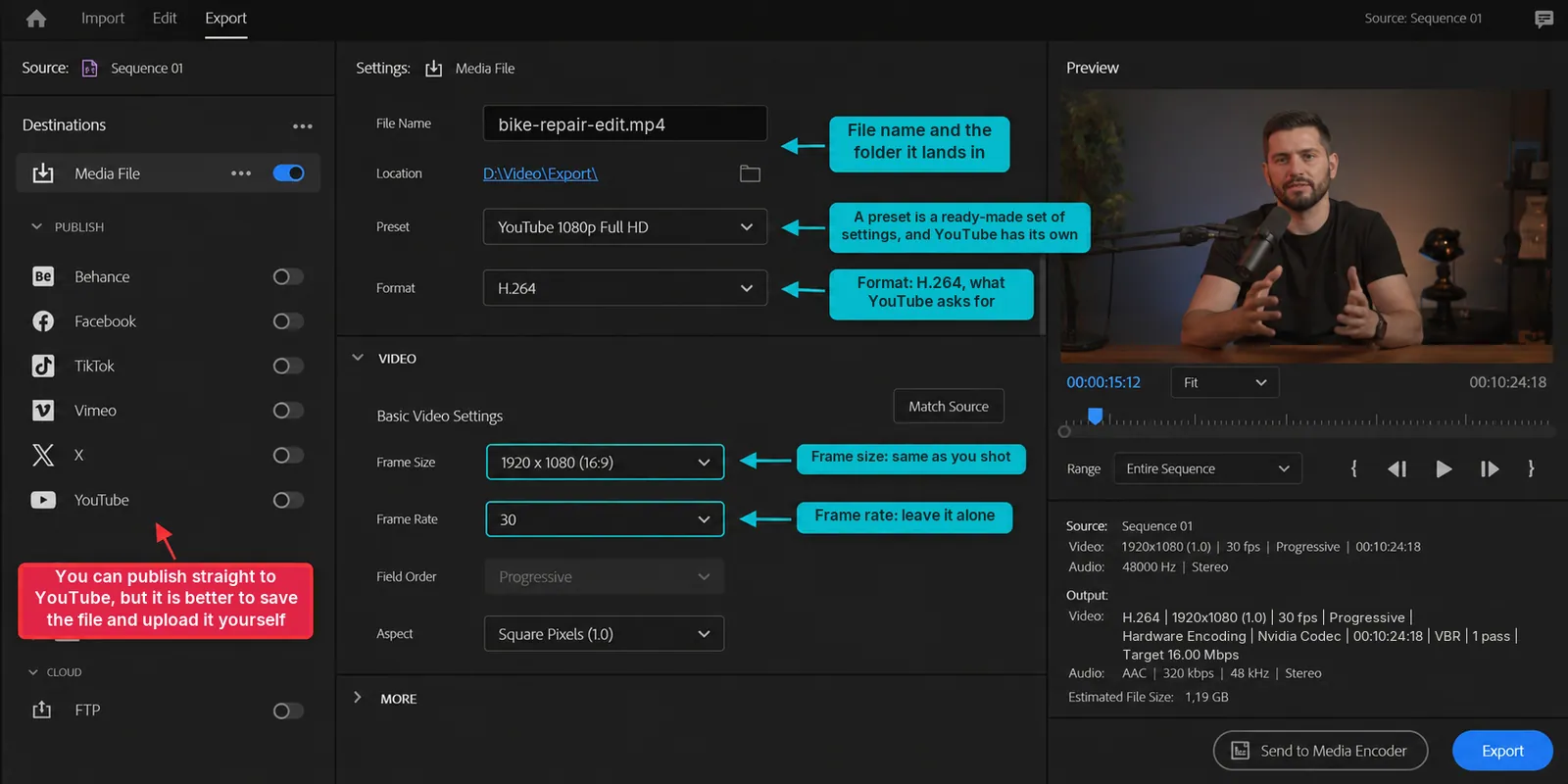This screenshot has height=784, width=1568.
Task: Open the D:\Video\Export\ location link
Action: [540, 173]
